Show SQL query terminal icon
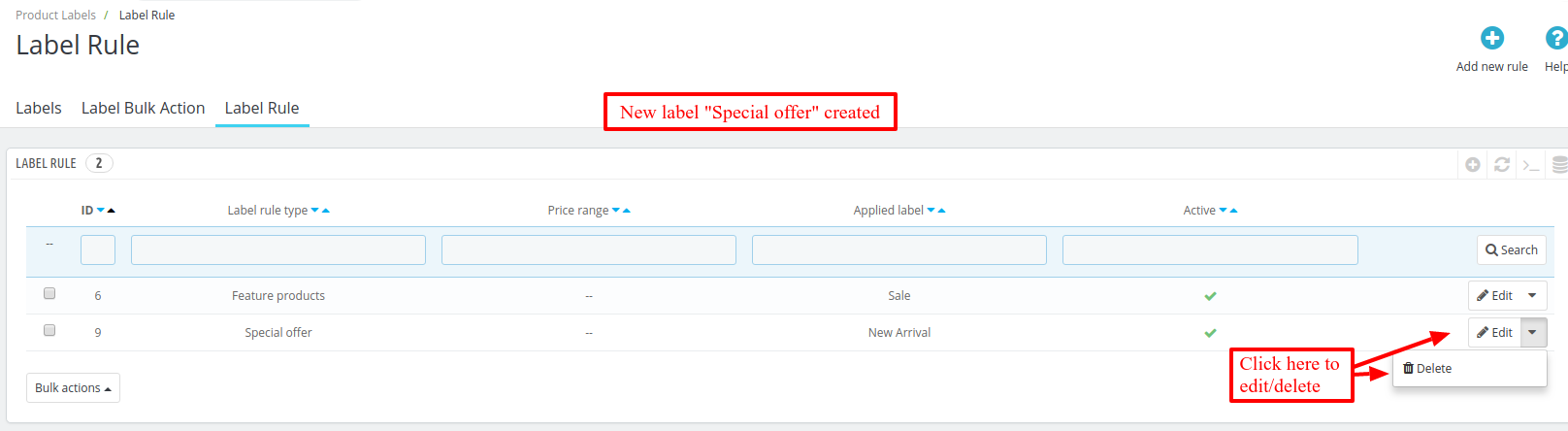Image resolution: width=1568 pixels, height=431 pixels. [x=1531, y=165]
